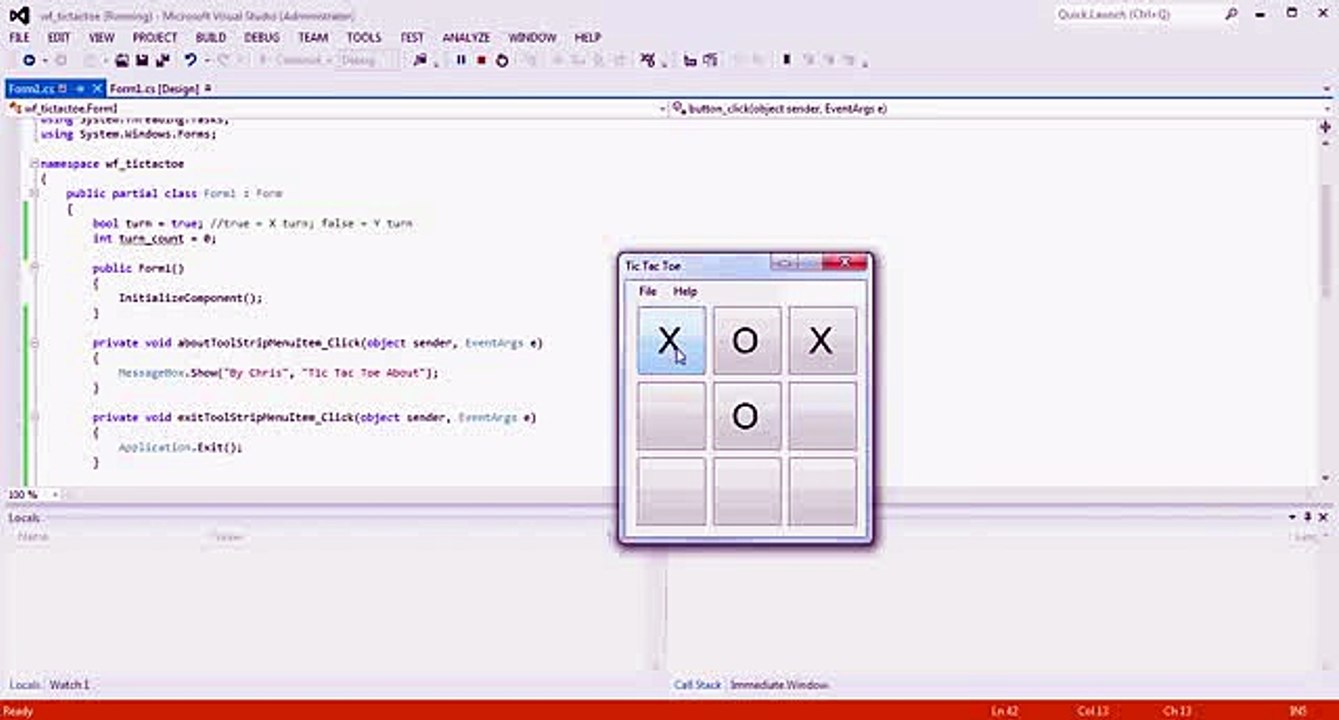Click the empty bottom-right Tic Tac Toe tile
Viewport: 1339px width, 720px height.
(822, 491)
